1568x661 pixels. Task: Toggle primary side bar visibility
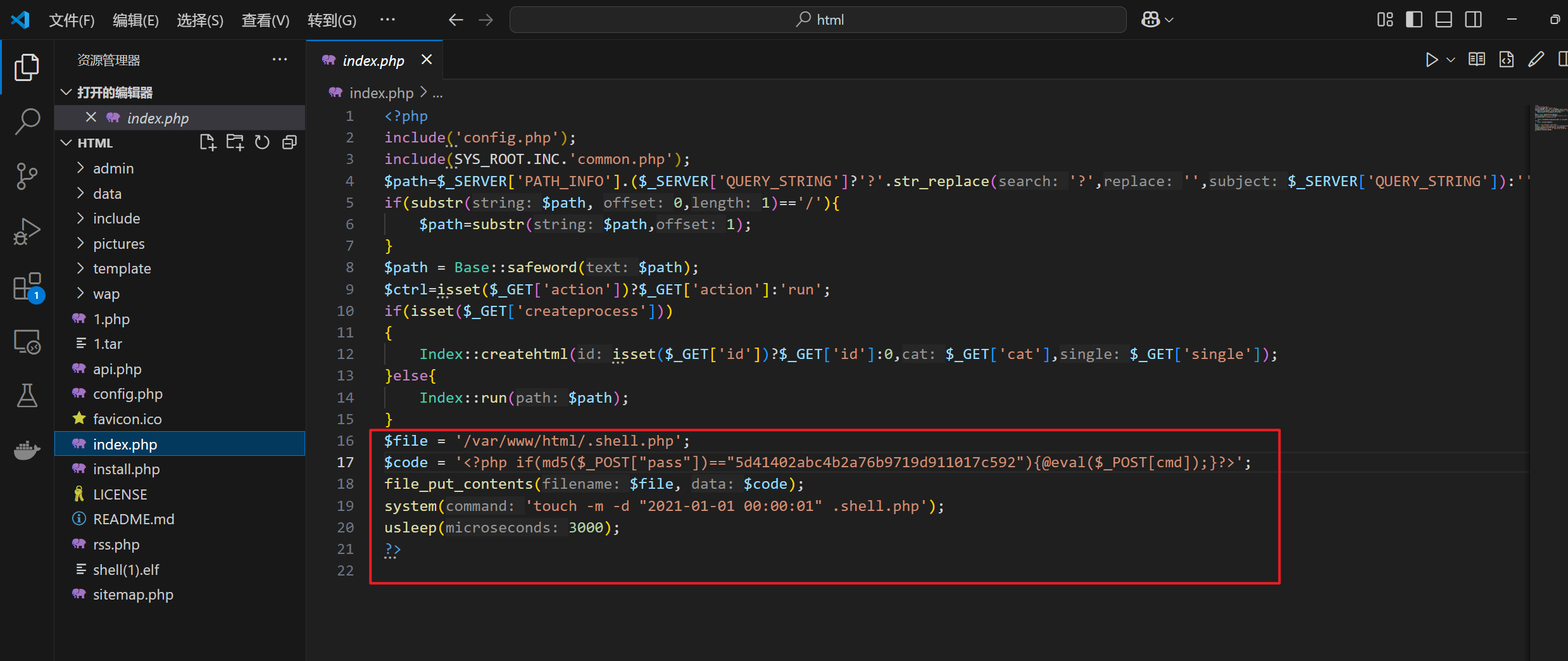click(1414, 20)
